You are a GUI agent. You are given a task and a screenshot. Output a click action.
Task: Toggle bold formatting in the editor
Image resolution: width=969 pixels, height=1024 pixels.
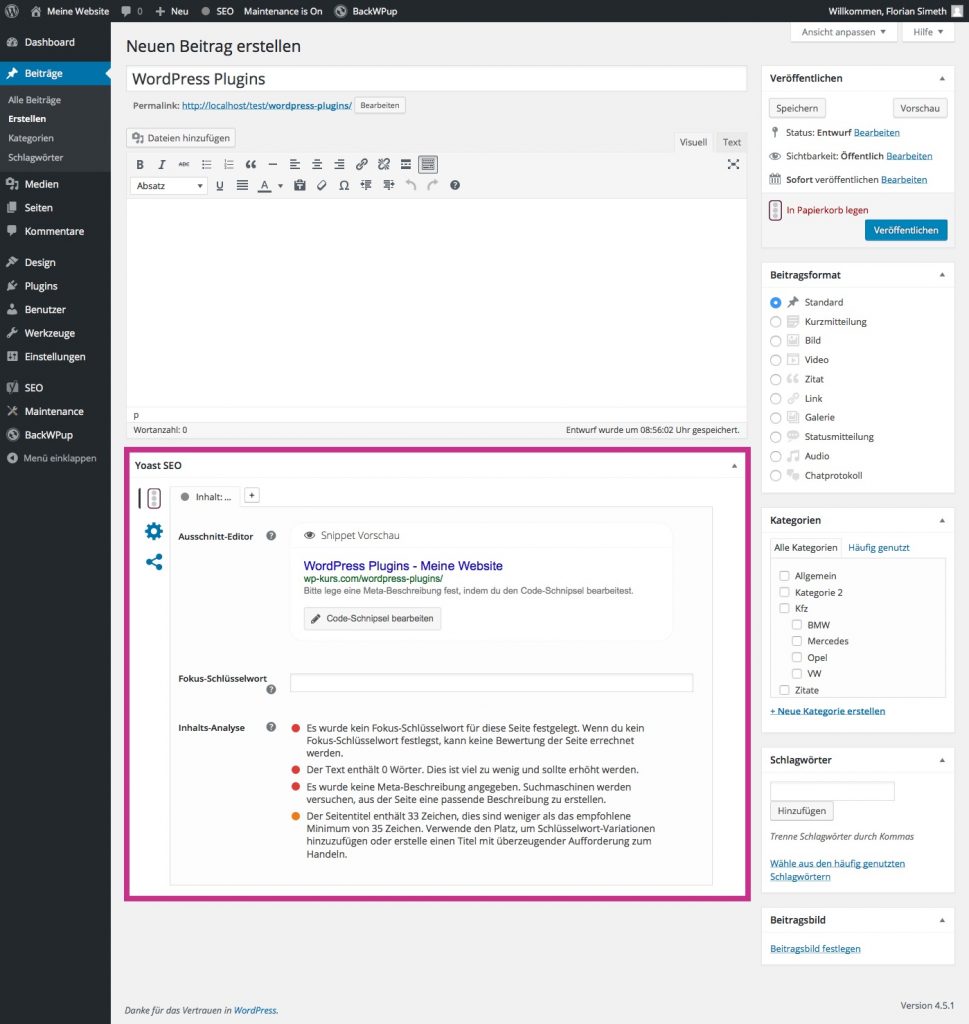coord(140,164)
